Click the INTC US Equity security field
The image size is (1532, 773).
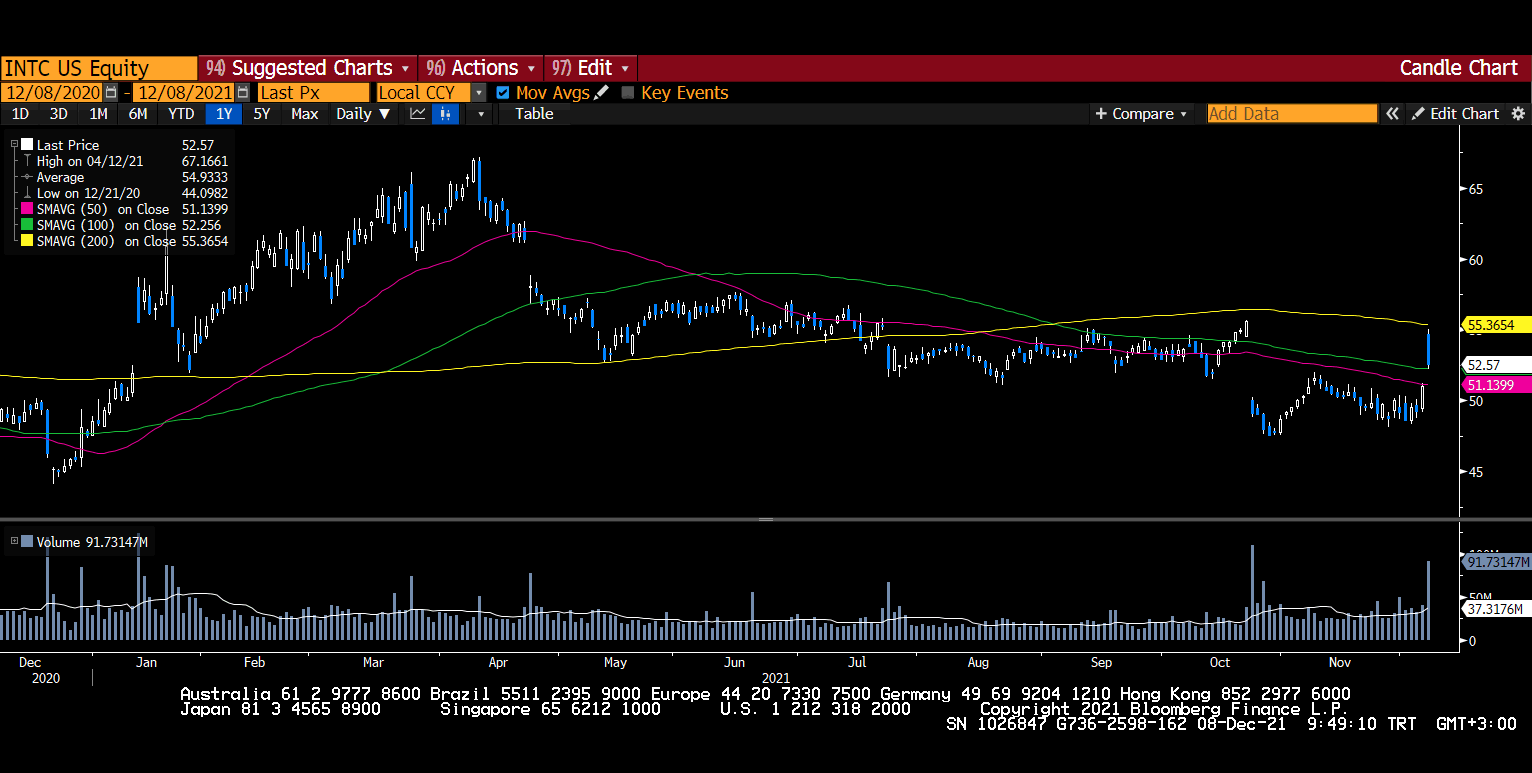(99, 68)
